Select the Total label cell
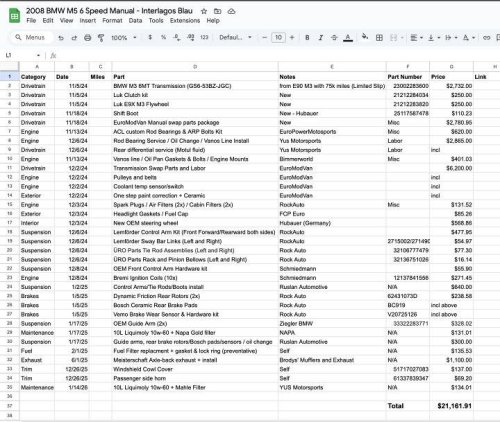This screenshot has height=422, width=500. 408,406
